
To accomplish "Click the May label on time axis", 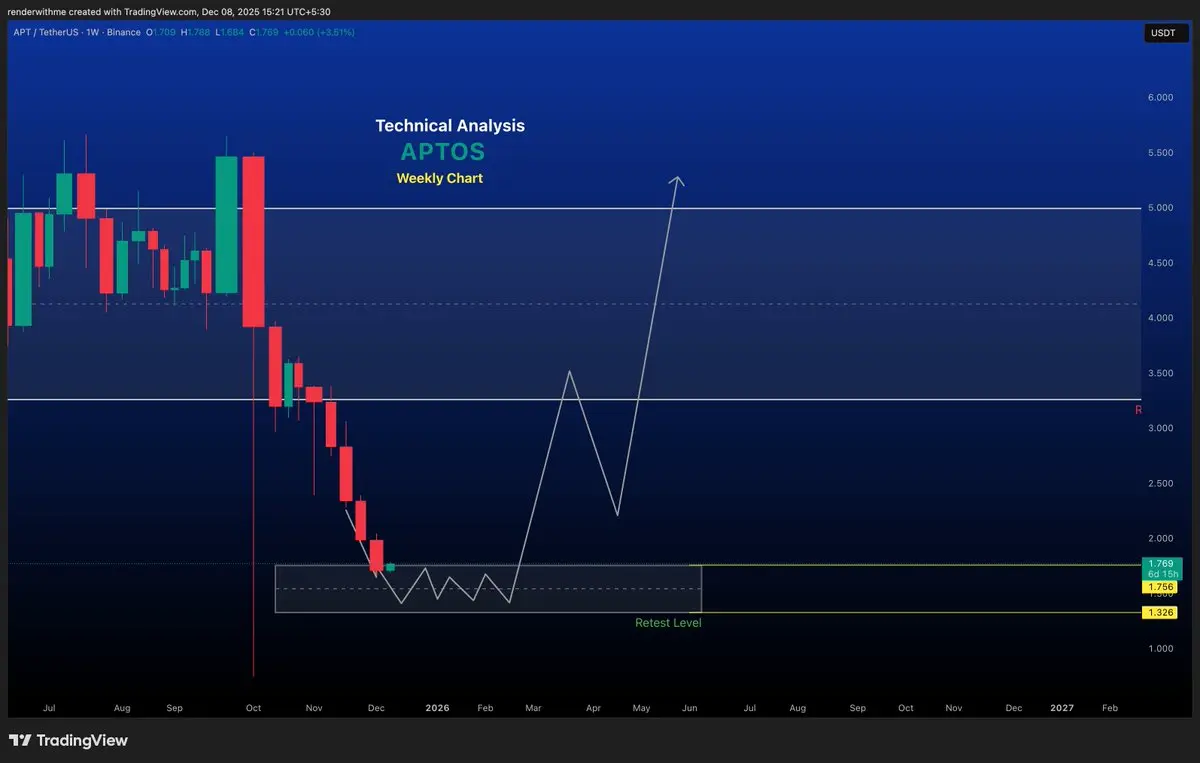I will pyautogui.click(x=641, y=708).
